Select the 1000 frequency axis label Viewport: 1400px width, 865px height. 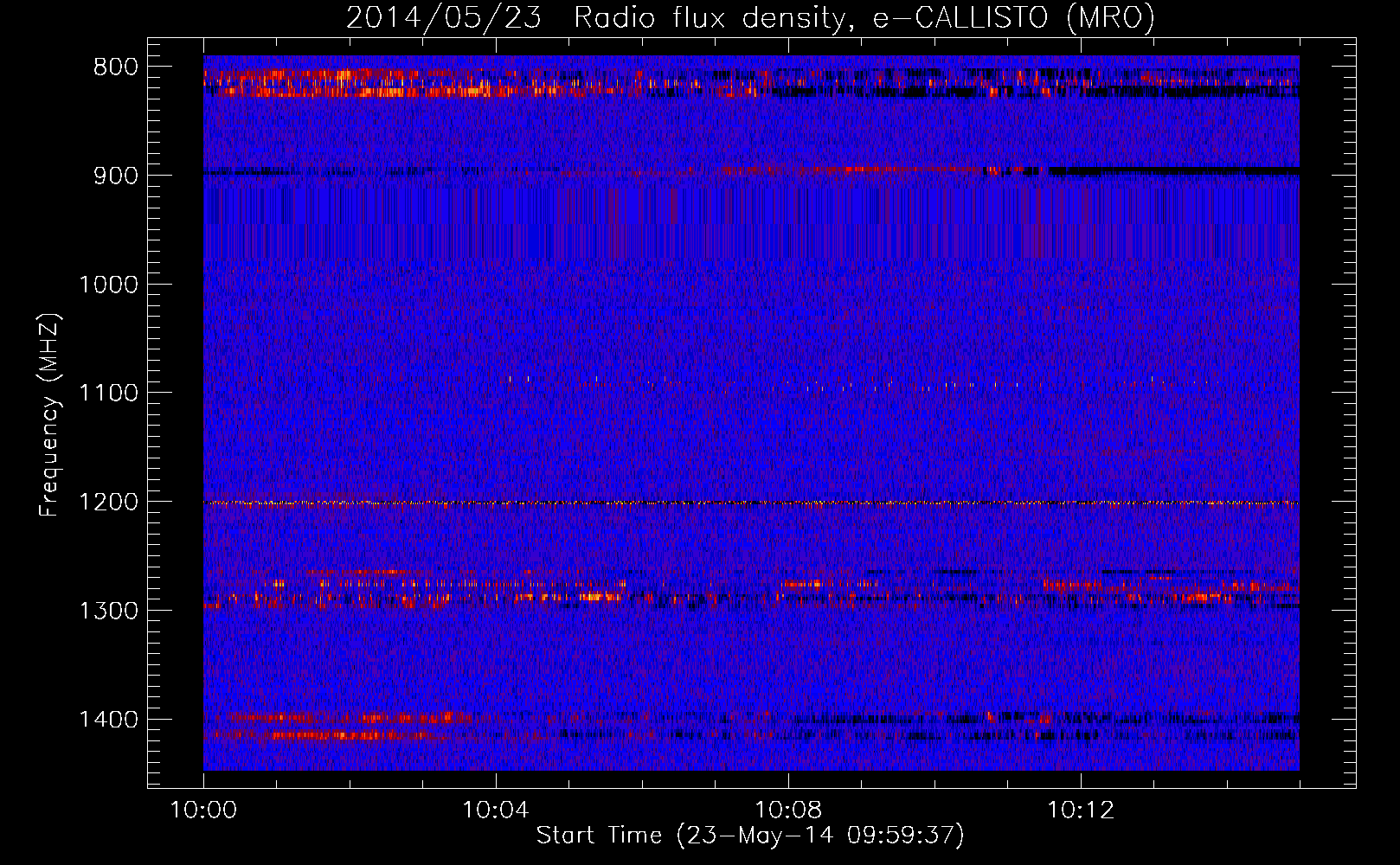[109, 285]
